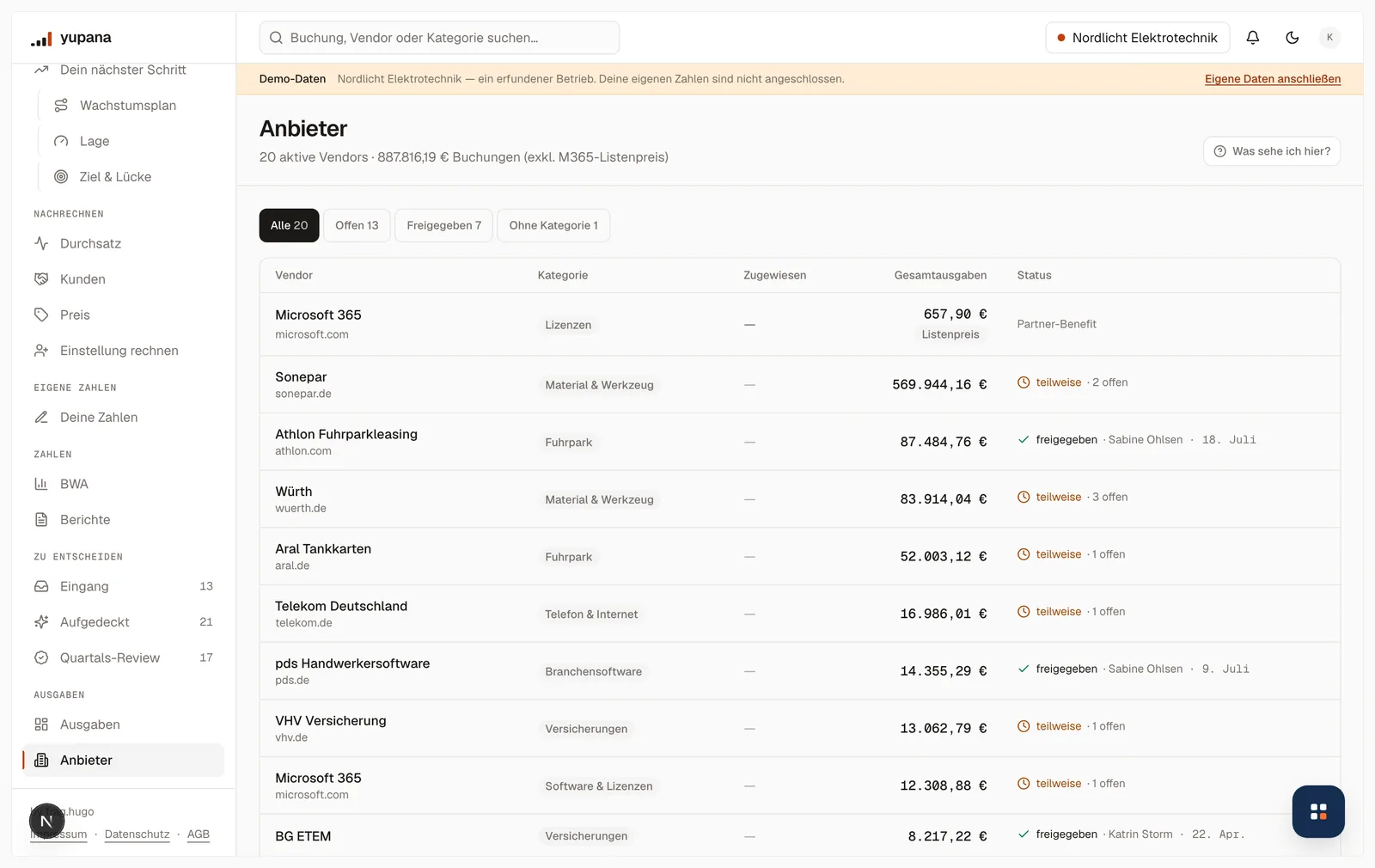
Task: Select the Alle 20 filter tab
Action: 289,225
